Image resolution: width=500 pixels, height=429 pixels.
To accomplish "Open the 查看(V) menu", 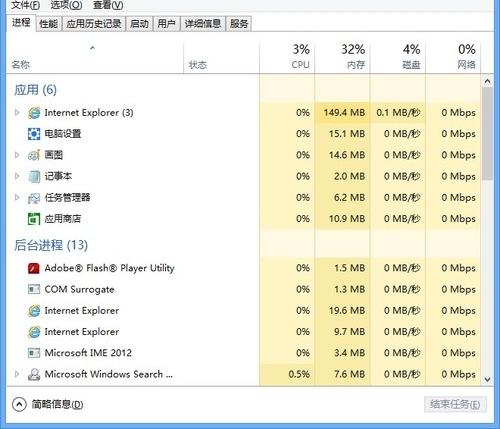I will pyautogui.click(x=108, y=5).
